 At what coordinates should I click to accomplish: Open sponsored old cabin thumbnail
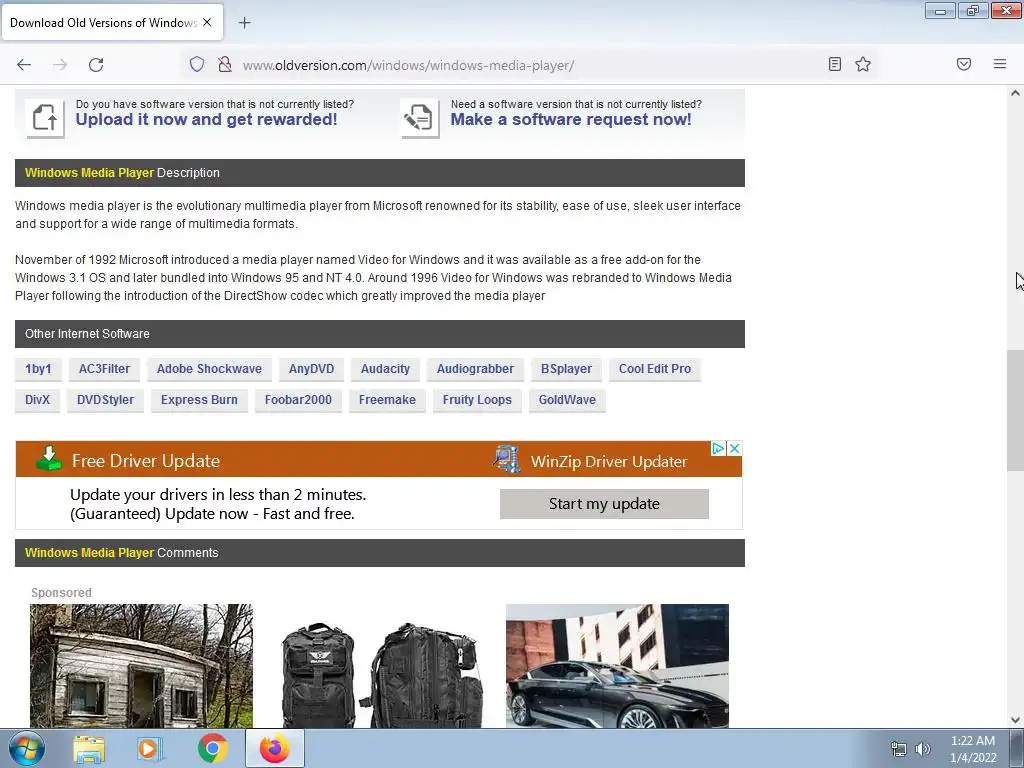pos(141,665)
